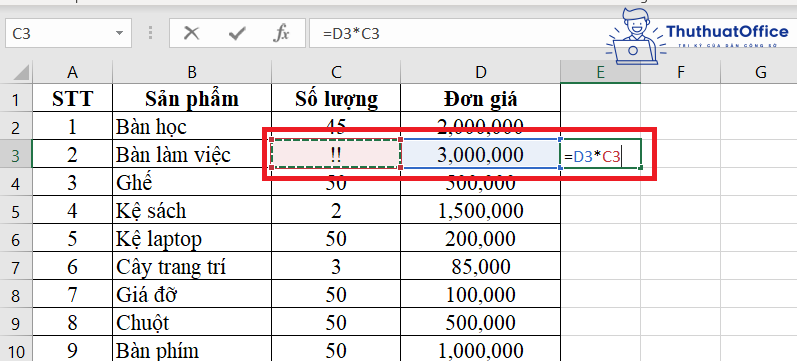
Task: Confirm formula with the checkmark icon
Action: [x=237, y=34]
